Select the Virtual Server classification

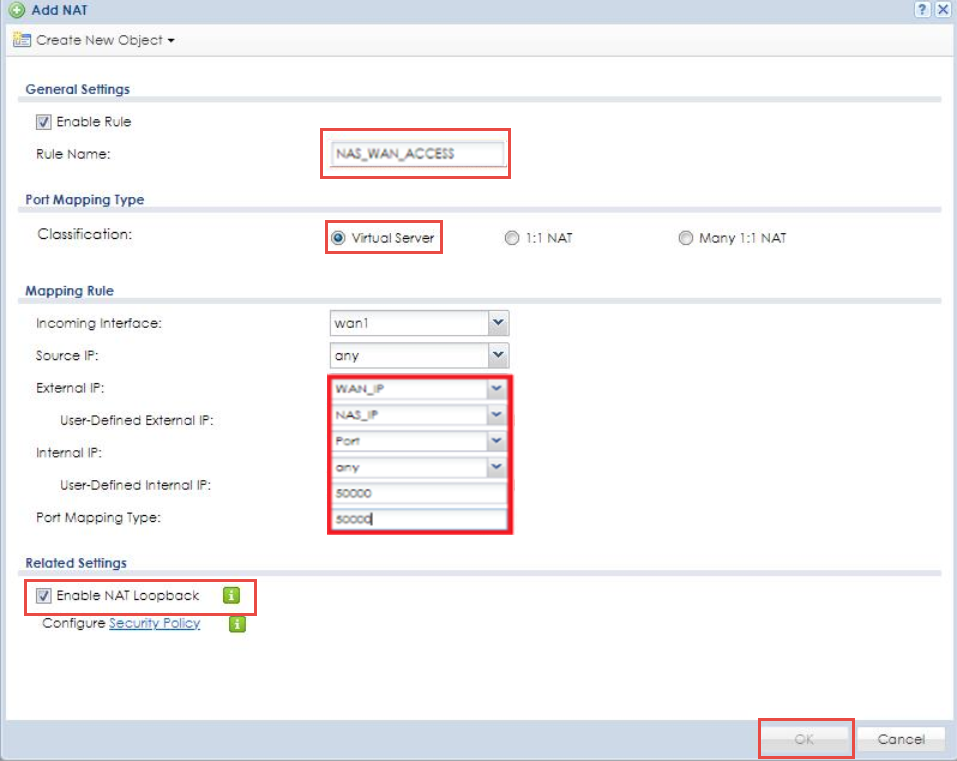(338, 238)
